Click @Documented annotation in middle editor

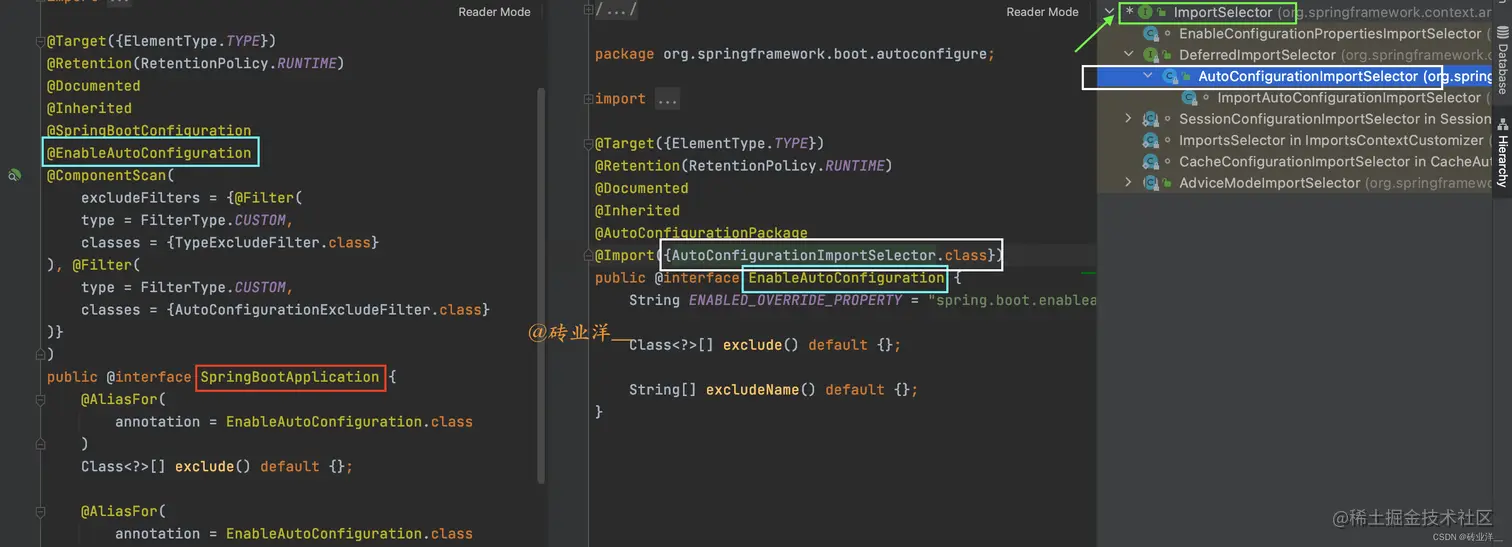[642, 188]
